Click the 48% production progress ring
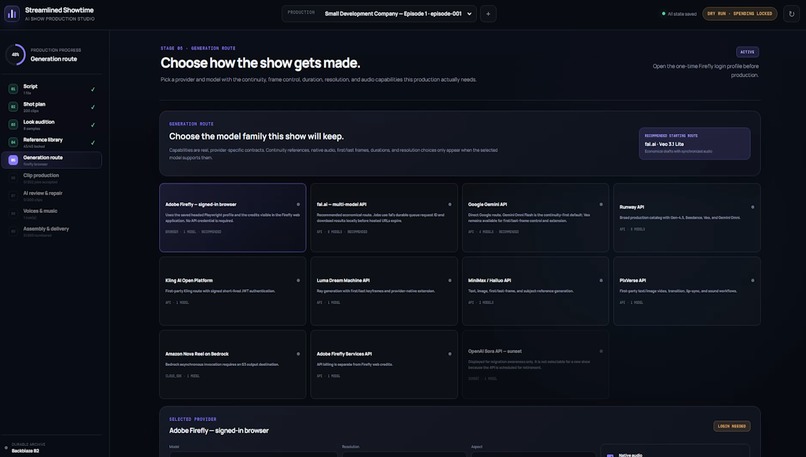 pyautogui.click(x=15, y=54)
